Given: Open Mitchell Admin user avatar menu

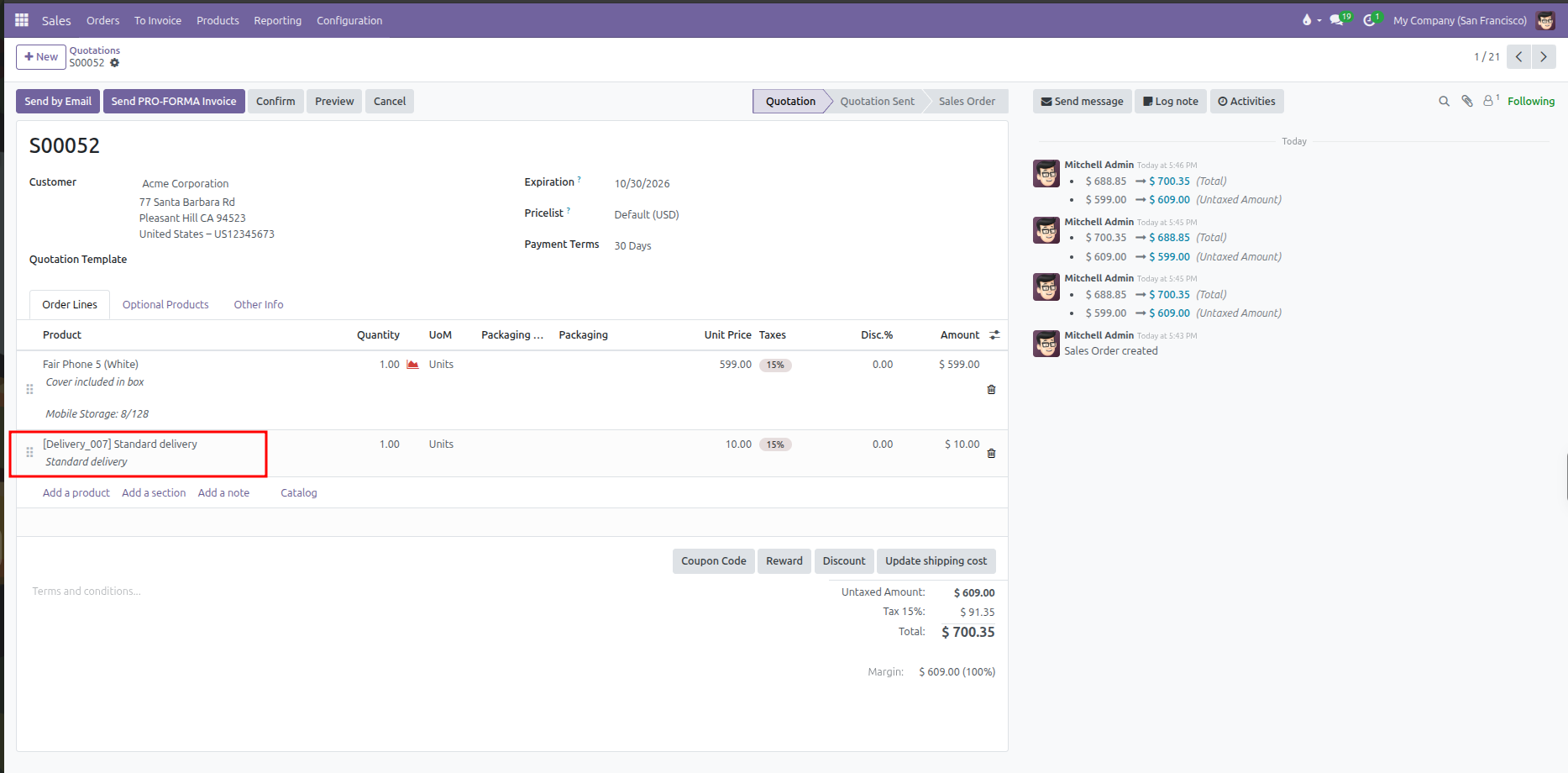Looking at the screenshot, I should click(1545, 20).
